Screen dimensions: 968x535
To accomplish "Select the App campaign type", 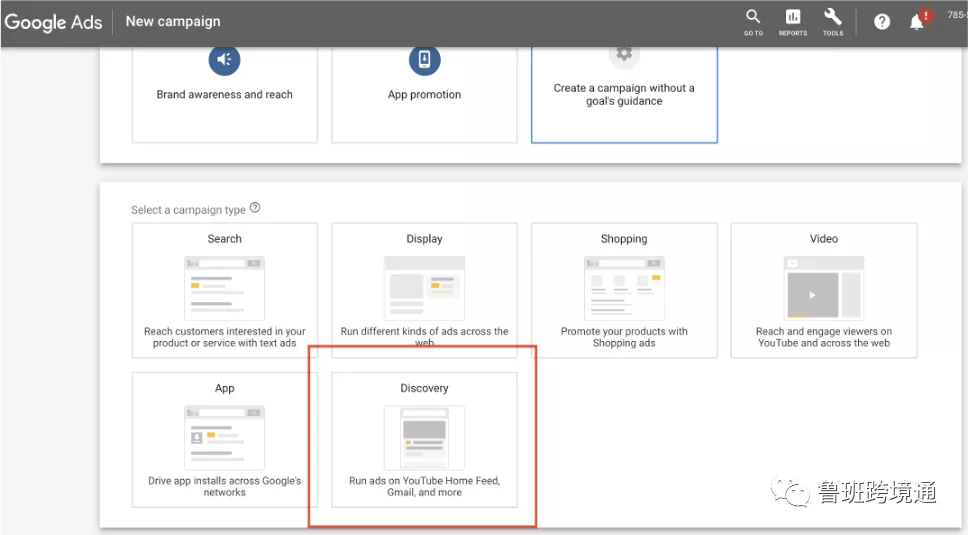I will (x=225, y=439).
